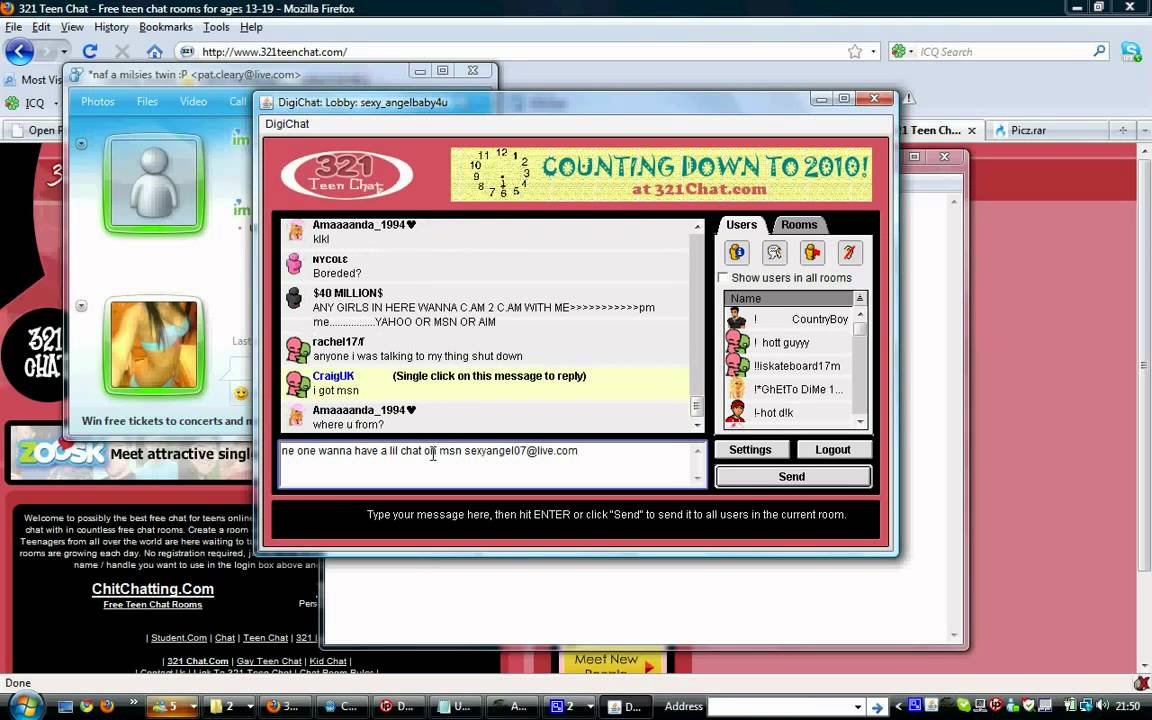
Task: Click the crossed-out ignore user icon
Action: point(849,253)
